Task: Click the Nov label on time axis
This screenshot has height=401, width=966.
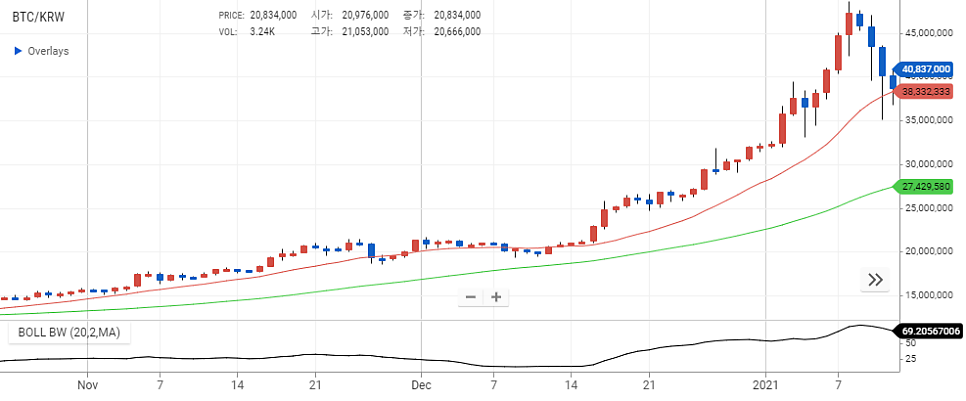Action: coord(88,384)
